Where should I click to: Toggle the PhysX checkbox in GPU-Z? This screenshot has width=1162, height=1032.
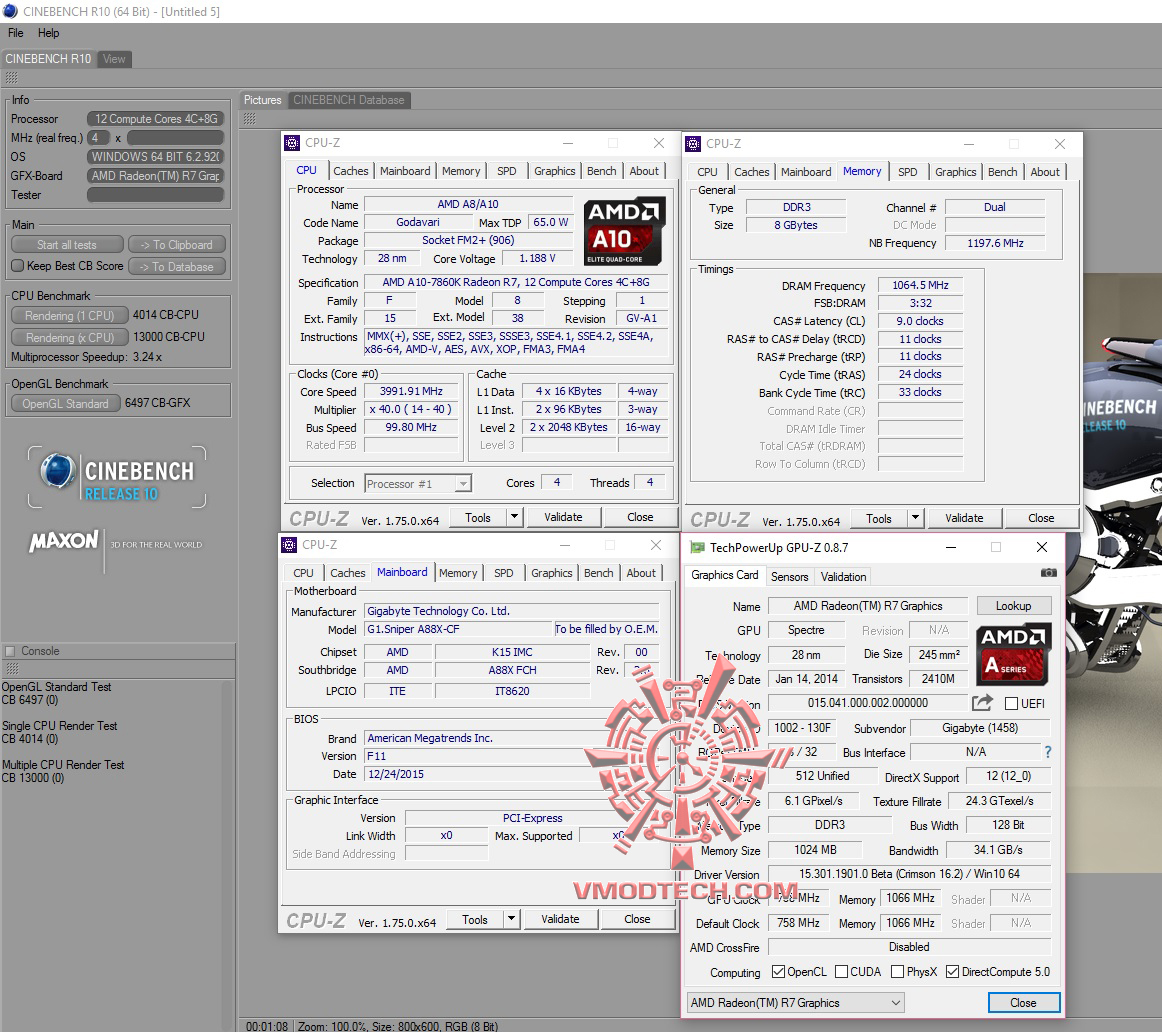tap(897, 971)
